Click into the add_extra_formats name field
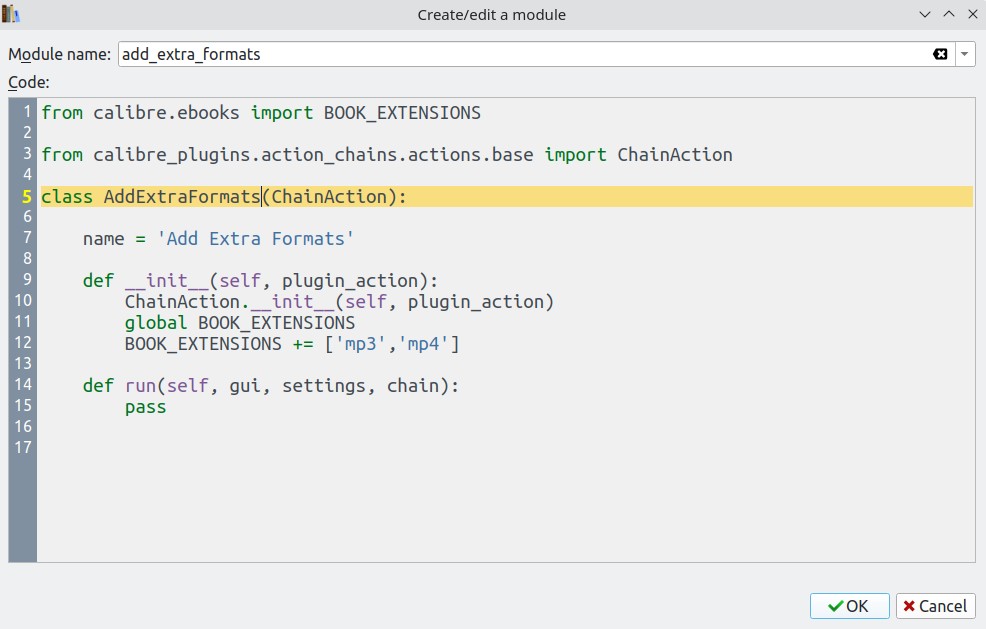 [500, 54]
